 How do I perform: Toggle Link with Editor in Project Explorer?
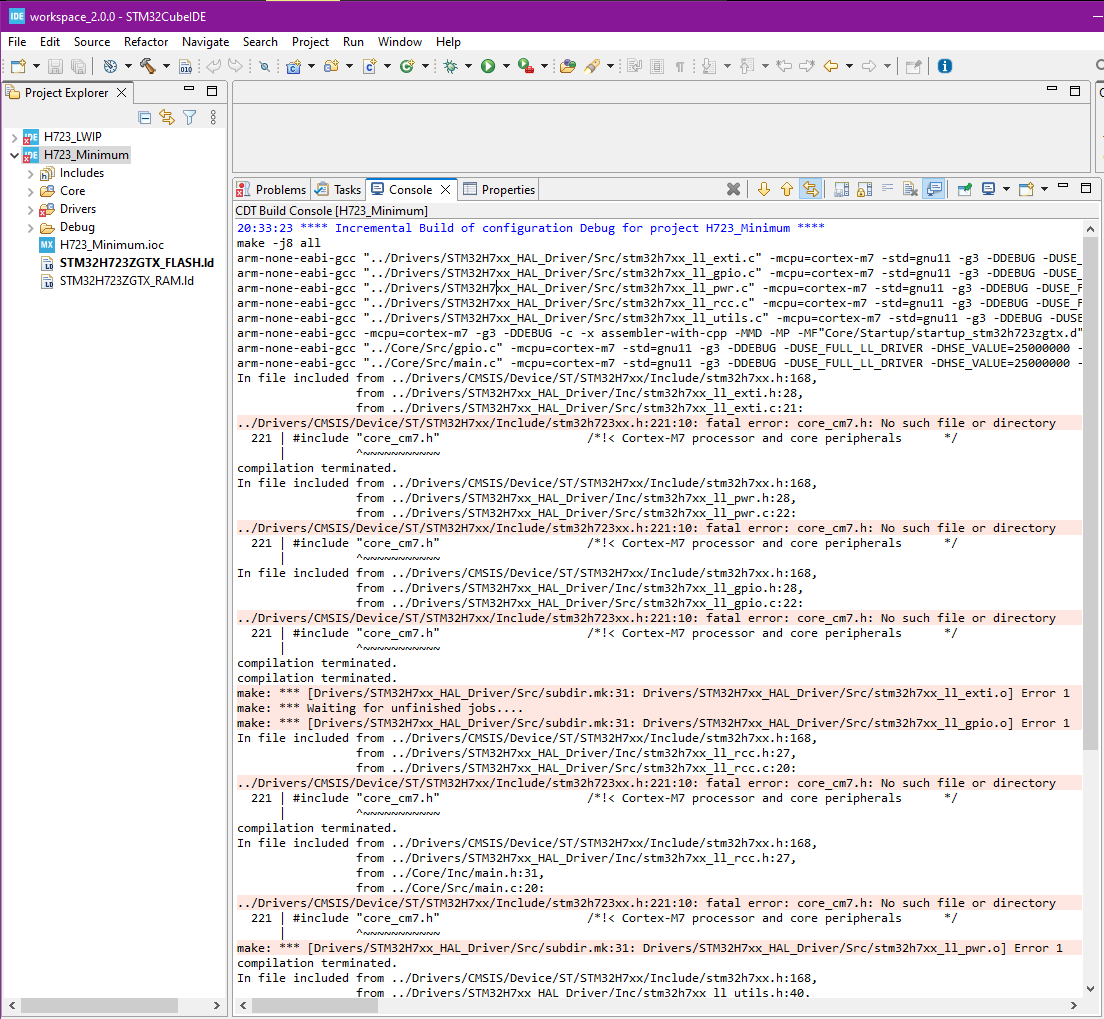(167, 117)
